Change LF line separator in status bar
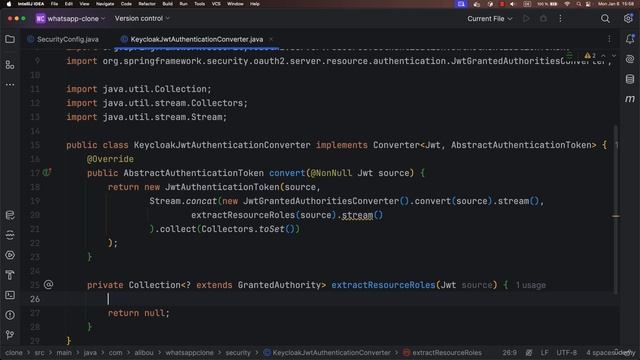640x360 pixels. (x=544, y=352)
